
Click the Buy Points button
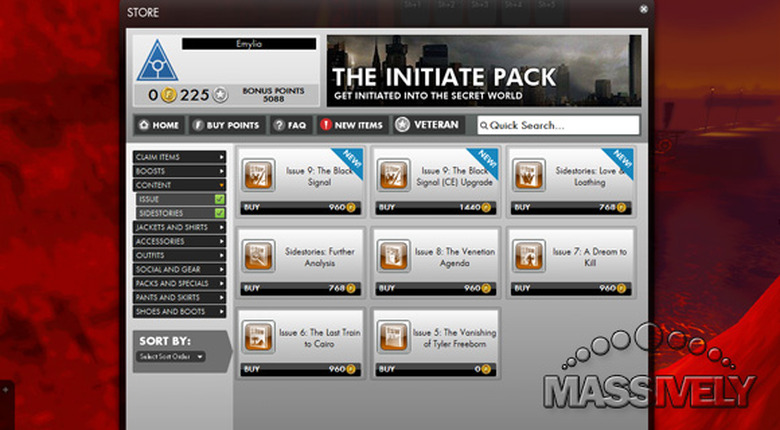click(x=227, y=125)
